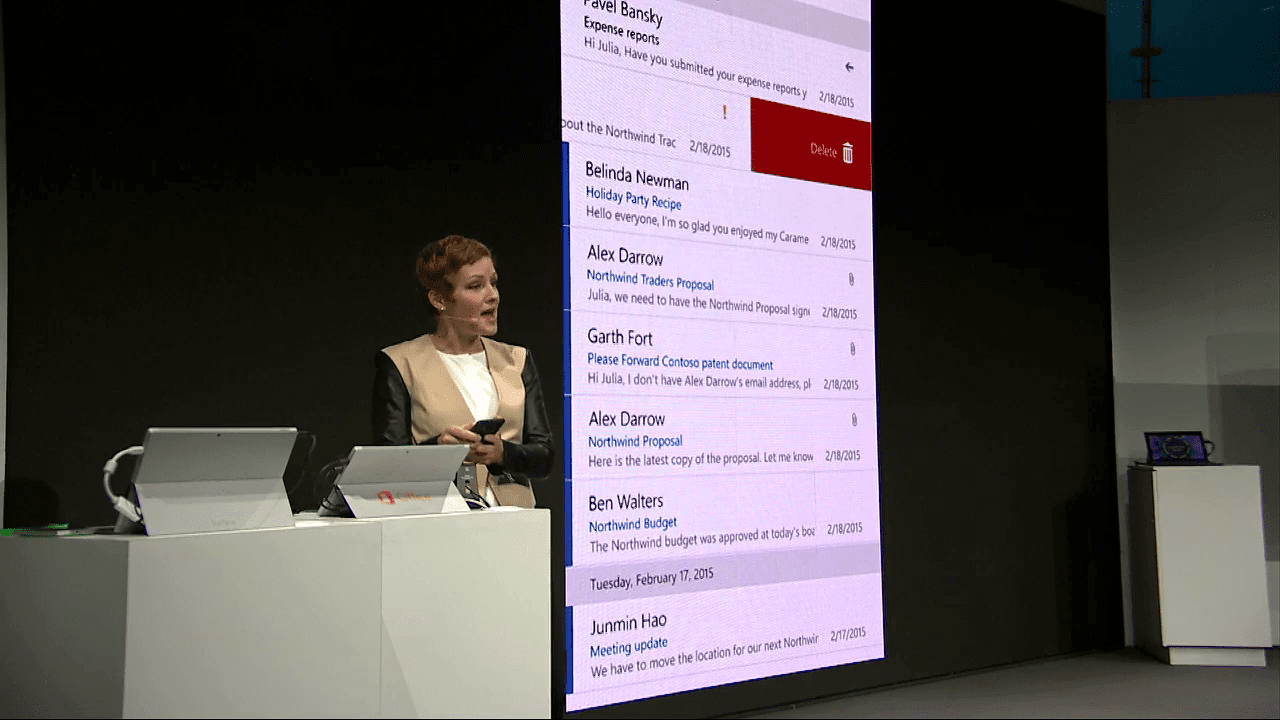This screenshot has height=720, width=1280.
Task: Select the Northwind Budget subject
Action: [x=632, y=524]
